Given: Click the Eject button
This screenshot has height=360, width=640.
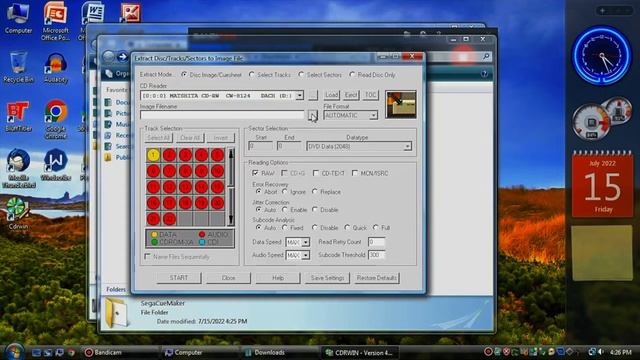Looking at the screenshot, I should coord(351,95).
